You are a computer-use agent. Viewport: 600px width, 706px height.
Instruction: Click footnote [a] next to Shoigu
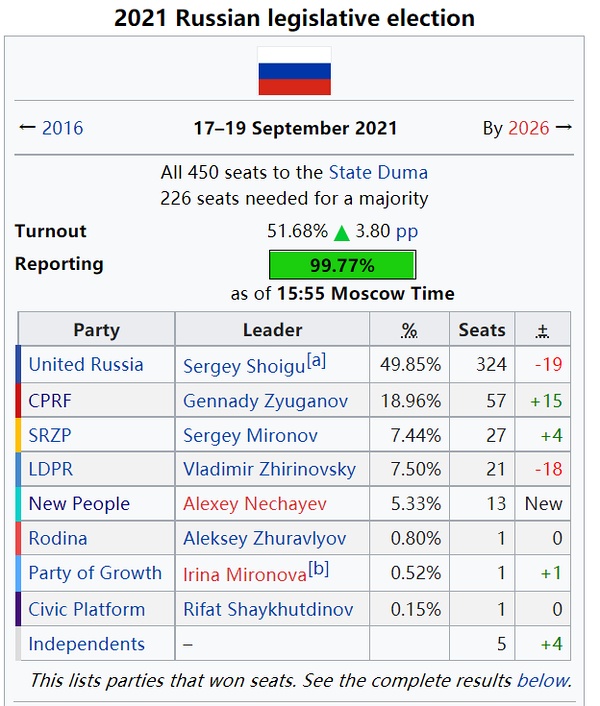click(316, 360)
